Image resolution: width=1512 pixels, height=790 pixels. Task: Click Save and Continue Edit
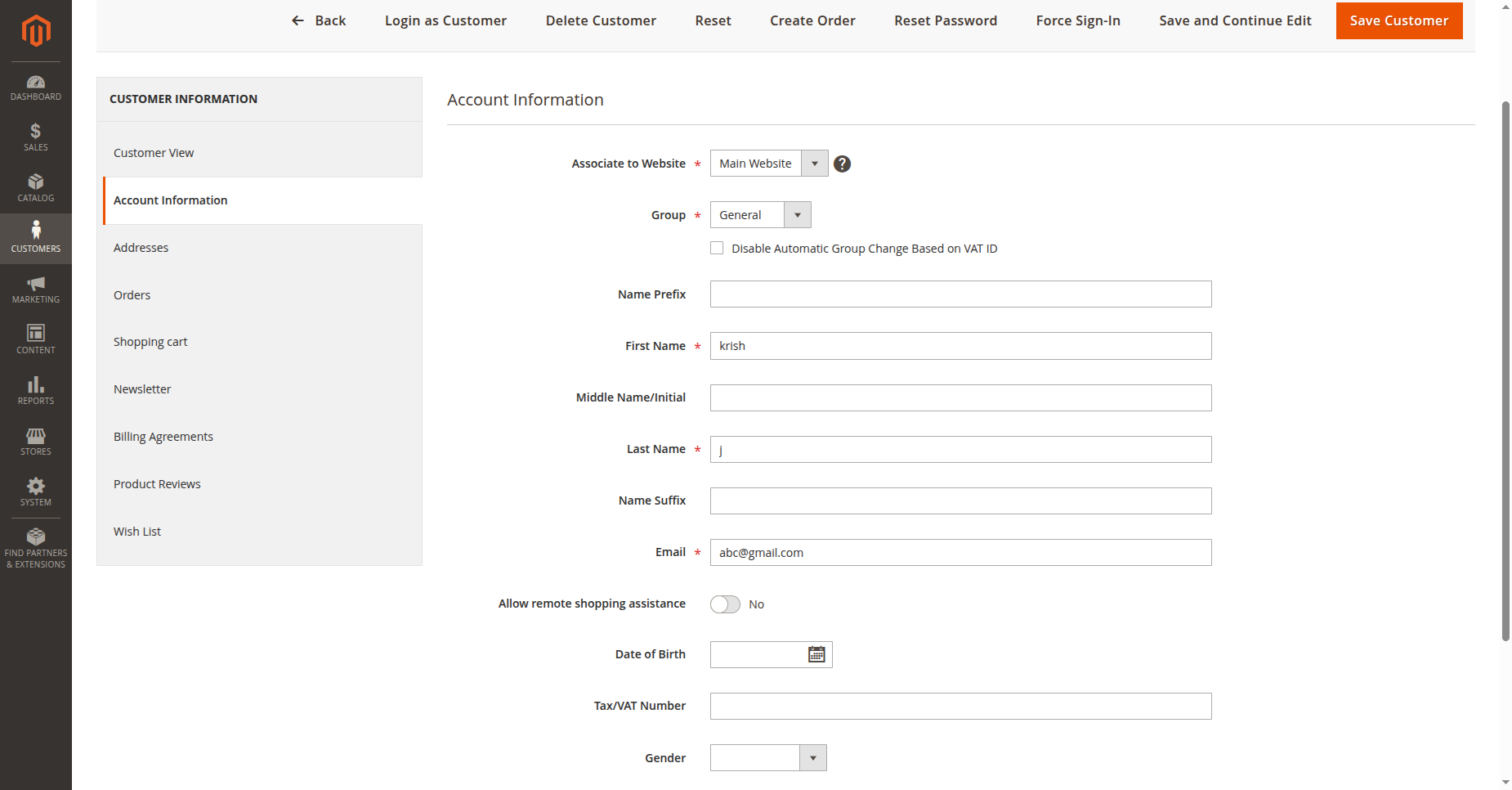[1235, 20]
